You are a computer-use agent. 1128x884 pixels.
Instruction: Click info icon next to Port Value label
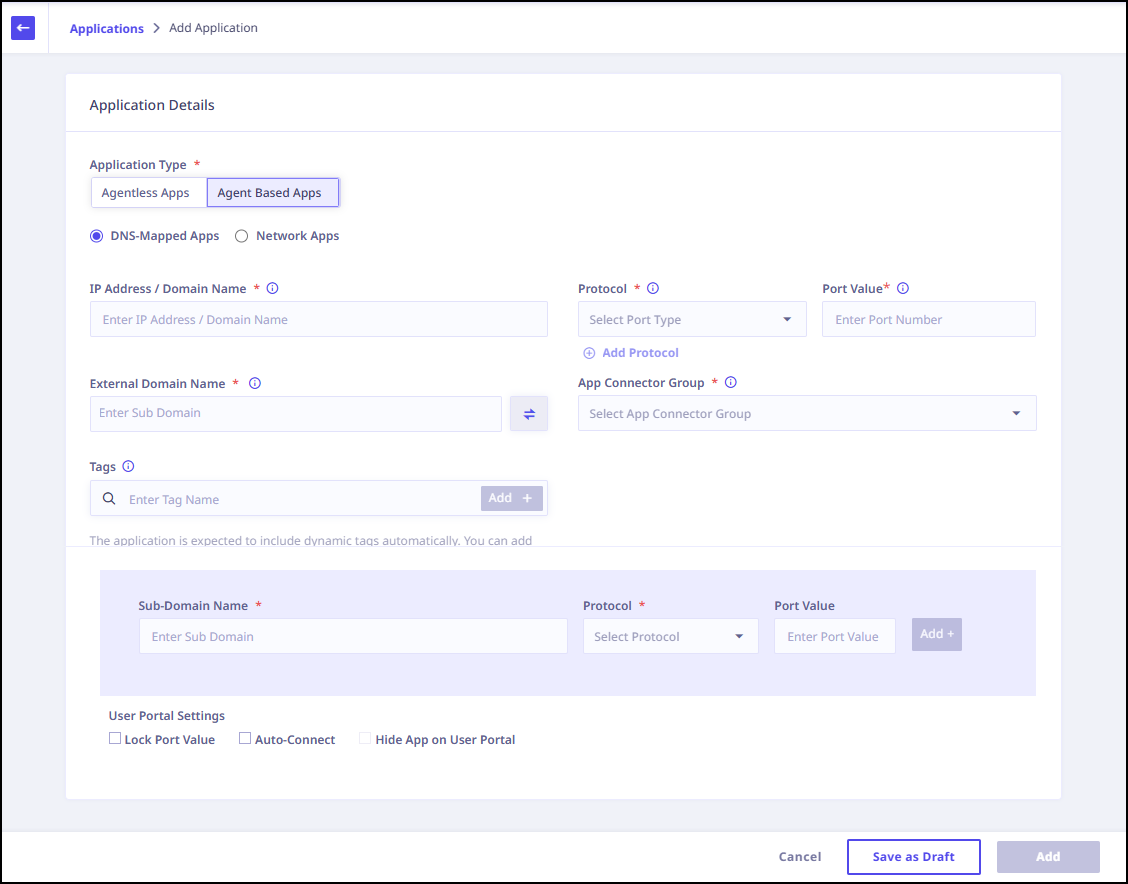pyautogui.click(x=903, y=288)
